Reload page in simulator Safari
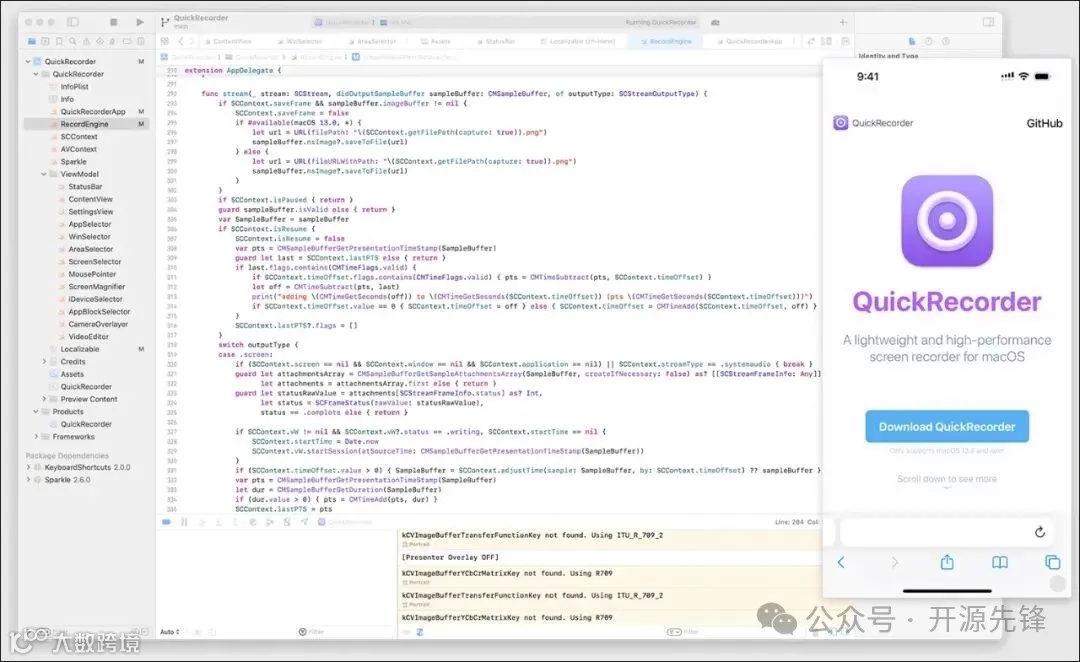 tap(1040, 532)
